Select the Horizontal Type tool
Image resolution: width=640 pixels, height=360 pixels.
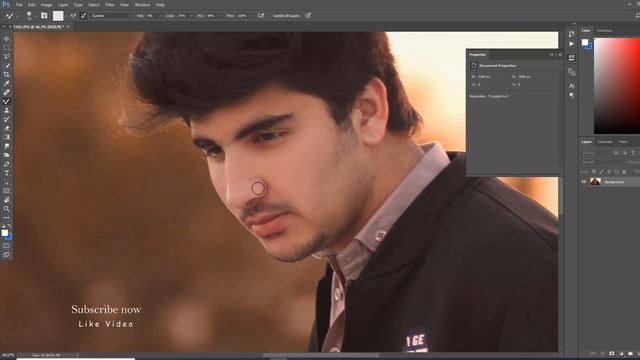coord(7,173)
